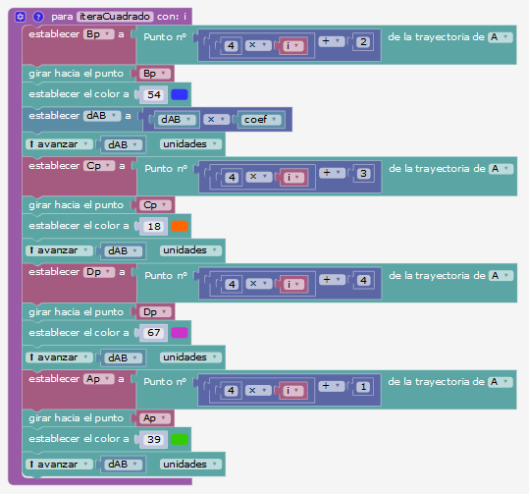This screenshot has width=529, height=494.
Task: Open the Cp dropdown in girar hacia el punto
Action: [x=156, y=205]
